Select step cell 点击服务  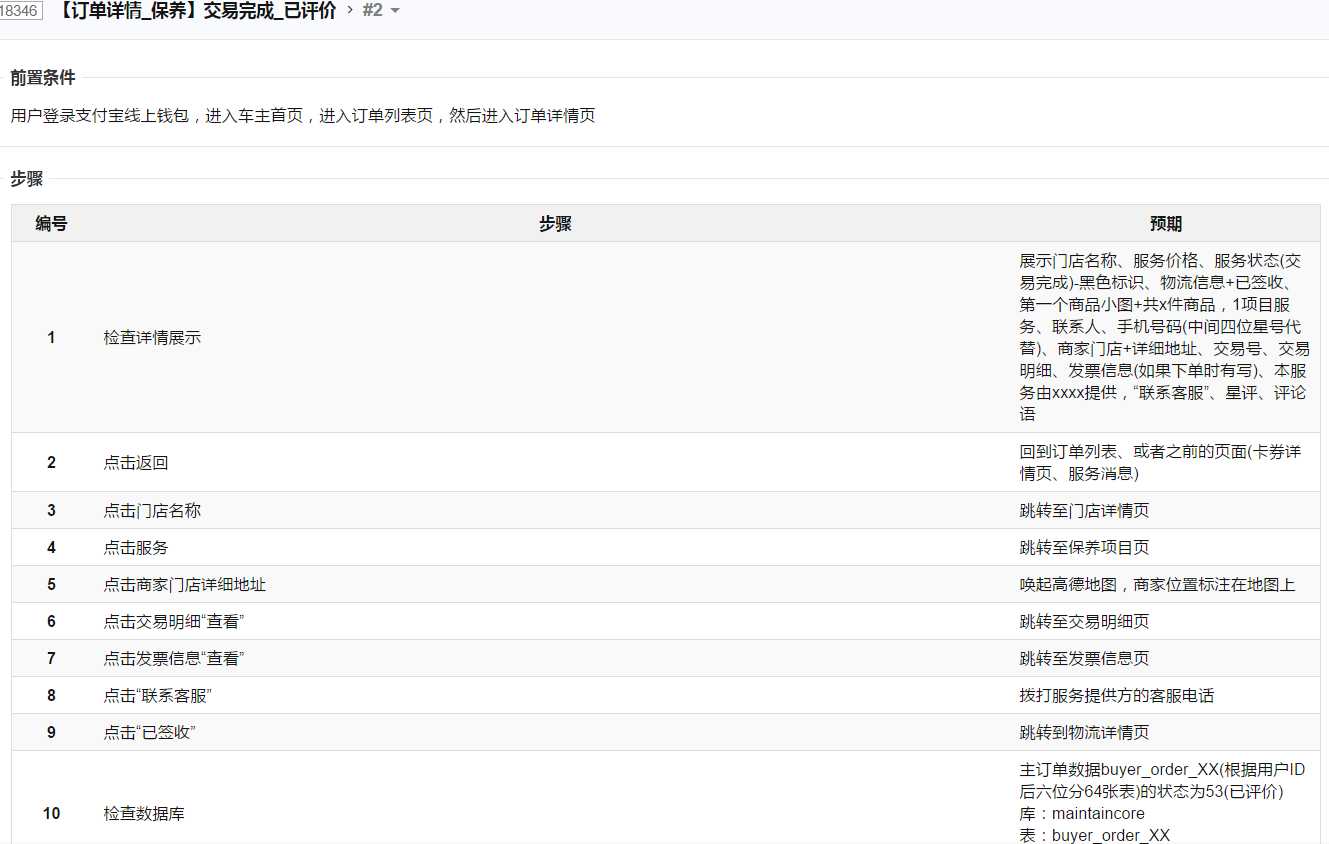136,548
